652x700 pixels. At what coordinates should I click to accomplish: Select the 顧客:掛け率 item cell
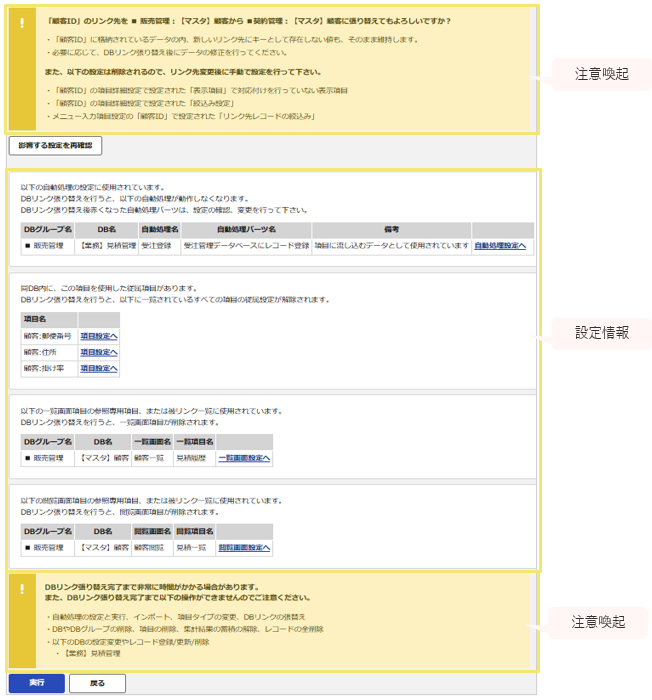tap(49, 369)
